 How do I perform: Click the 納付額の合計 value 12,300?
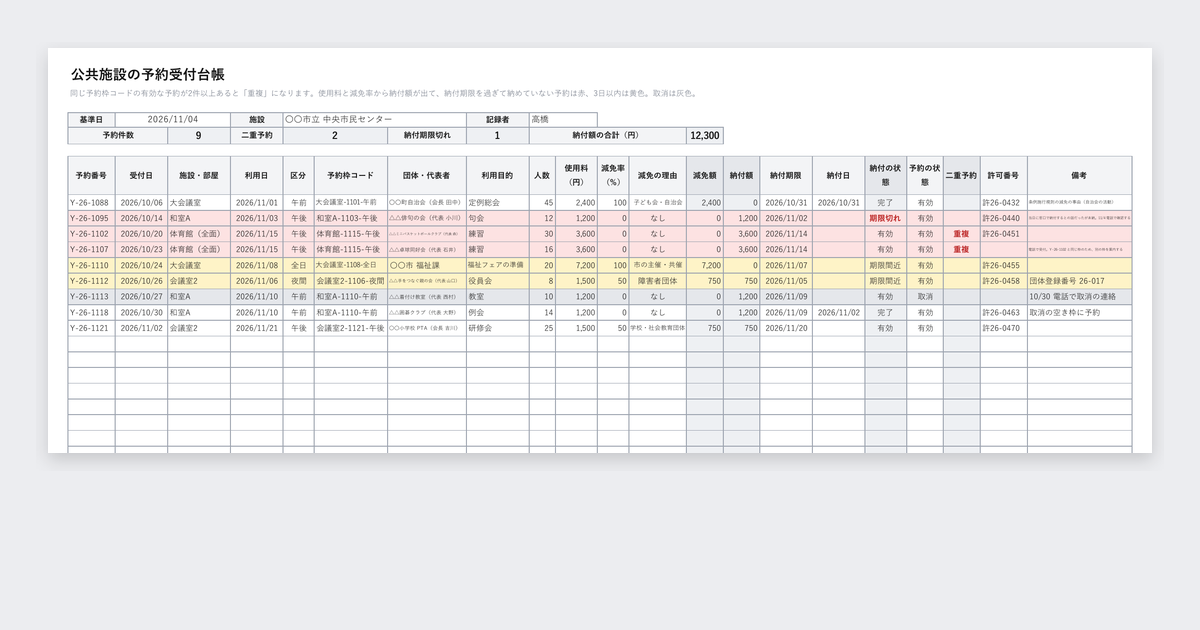pyautogui.click(x=703, y=136)
